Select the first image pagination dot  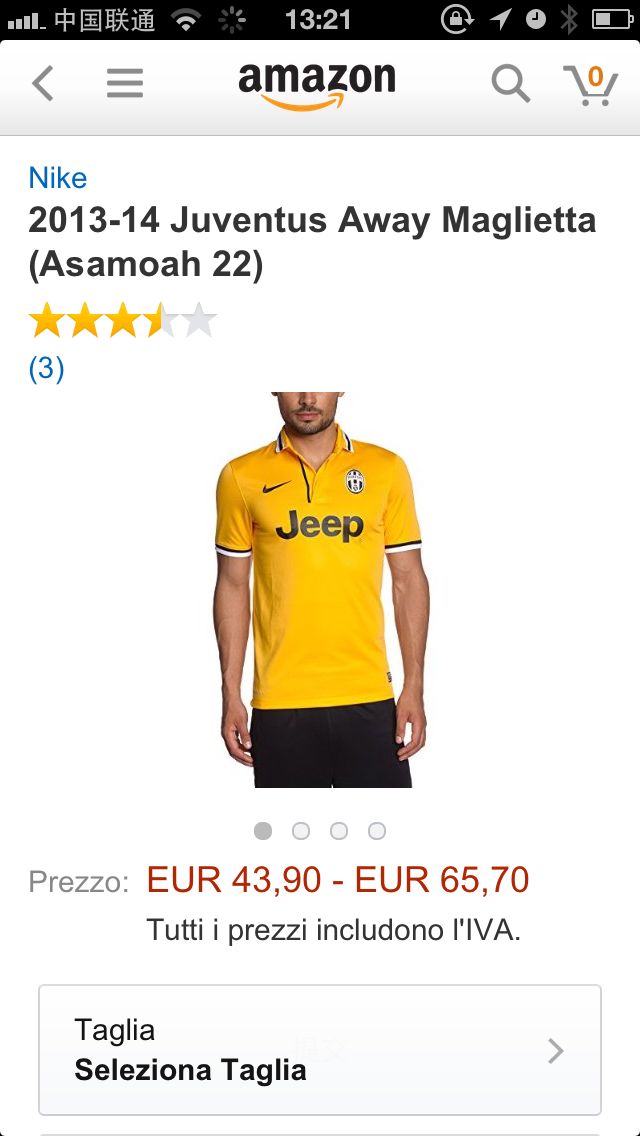point(263,831)
